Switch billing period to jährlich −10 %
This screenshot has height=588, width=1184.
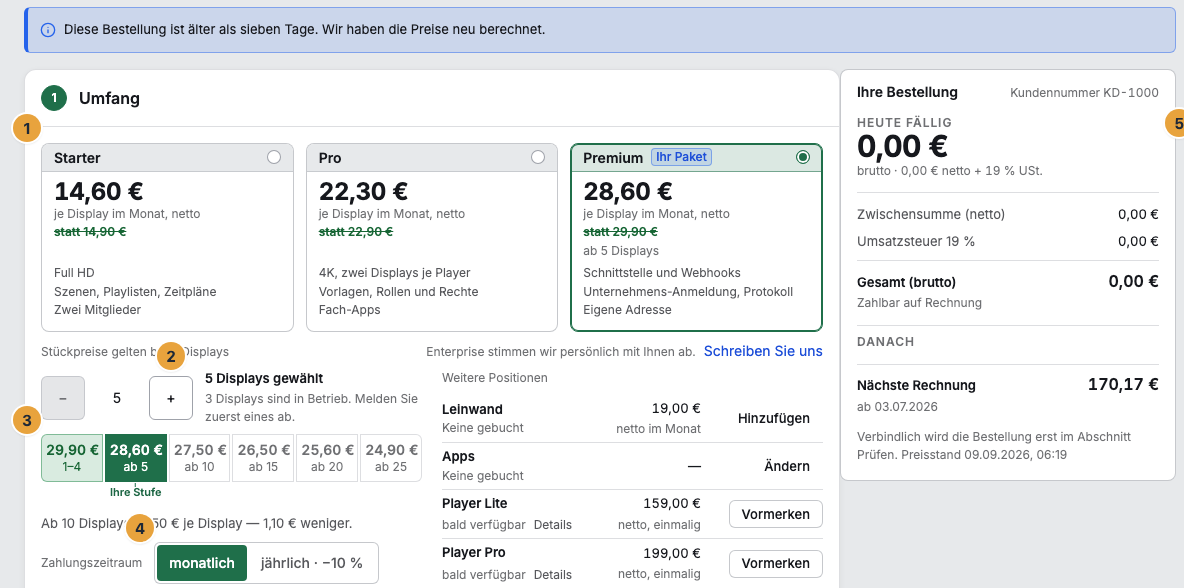tap(312, 563)
